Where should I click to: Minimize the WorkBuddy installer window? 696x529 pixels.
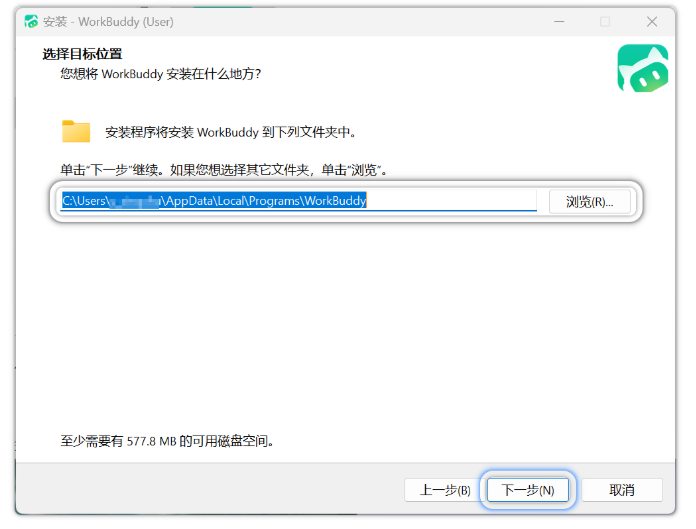tap(559, 21)
